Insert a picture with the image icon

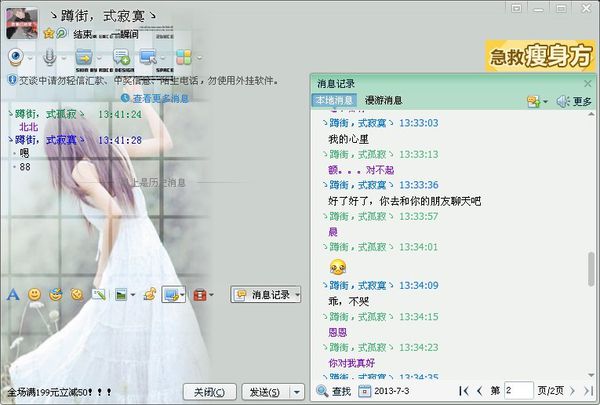point(121,295)
